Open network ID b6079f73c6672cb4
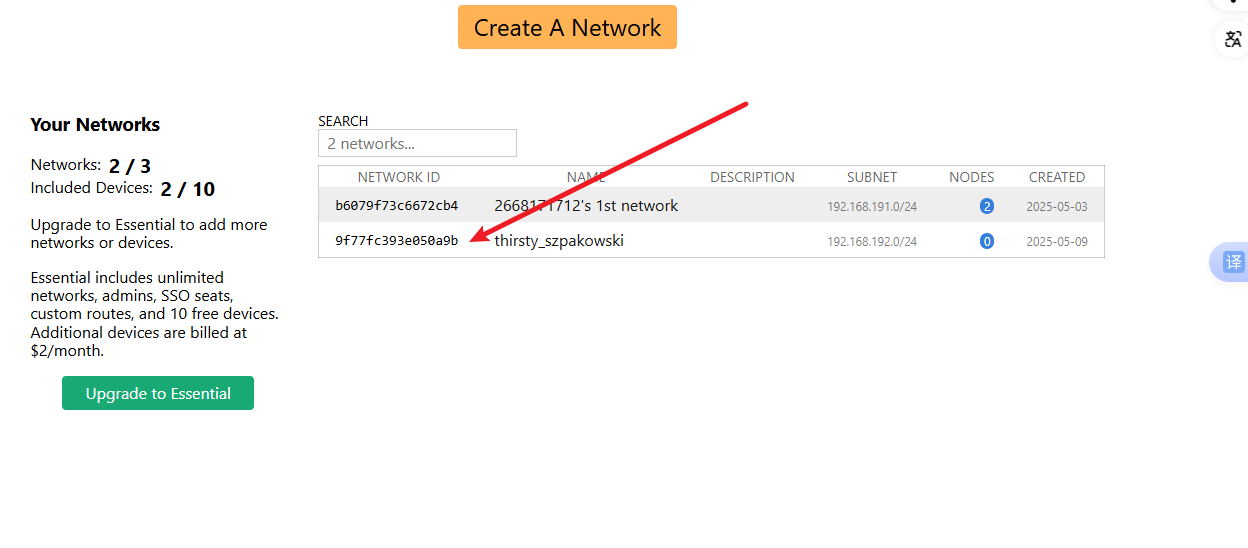1248x548 pixels. pyautogui.click(x=396, y=206)
